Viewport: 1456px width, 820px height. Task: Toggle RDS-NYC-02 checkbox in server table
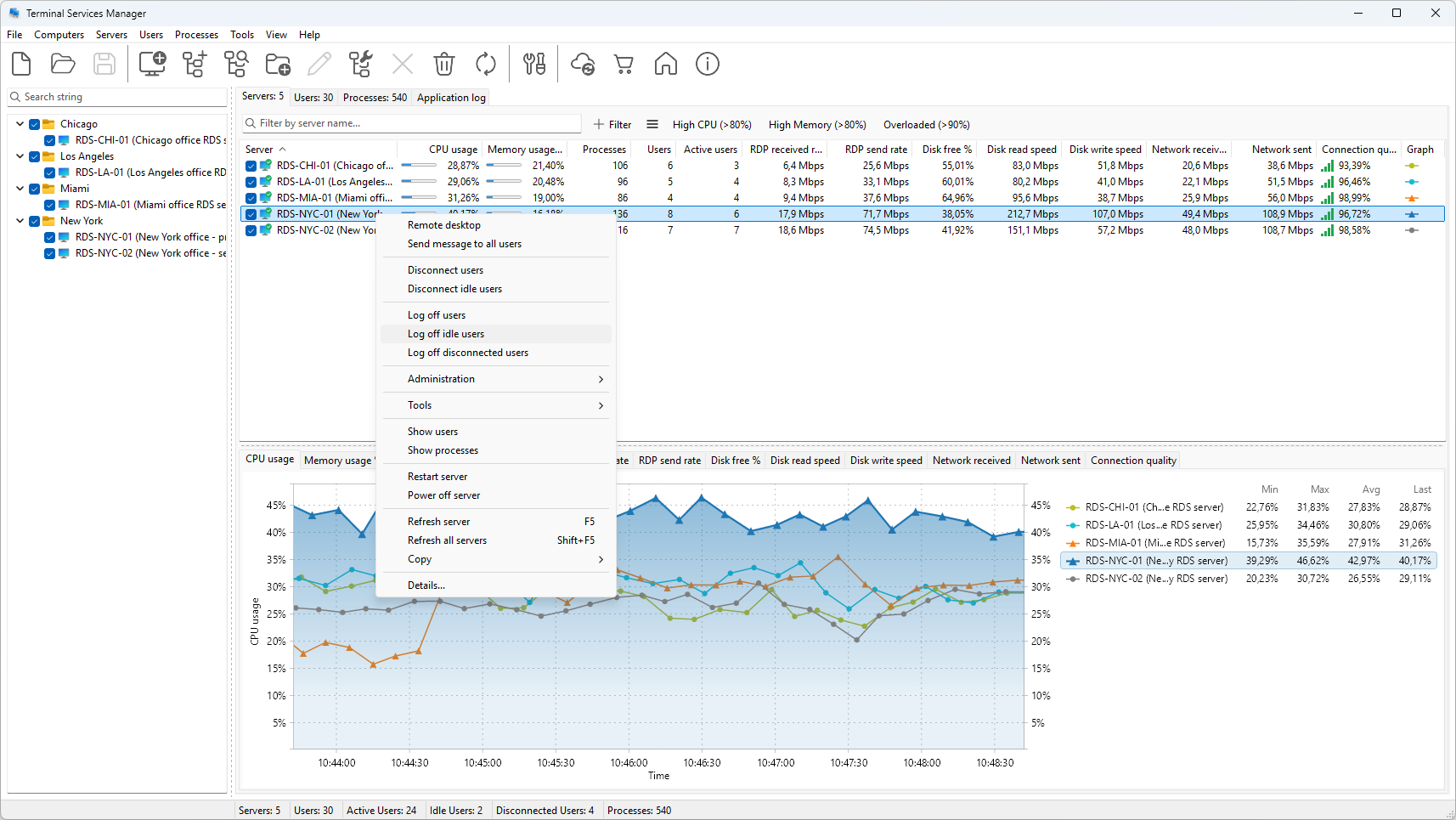pyautogui.click(x=251, y=230)
